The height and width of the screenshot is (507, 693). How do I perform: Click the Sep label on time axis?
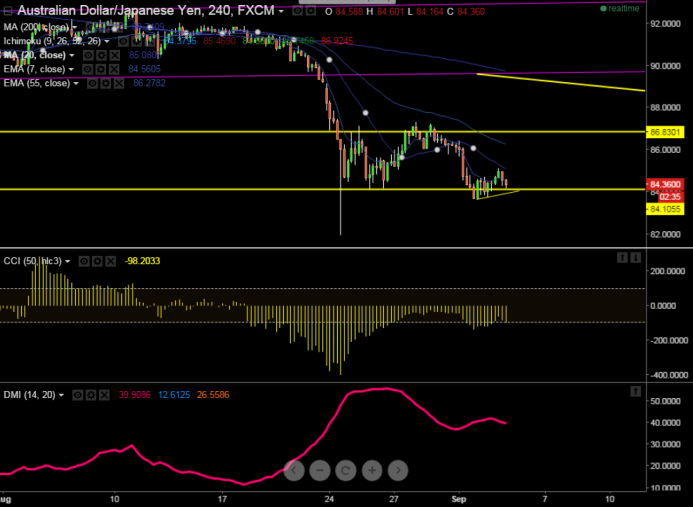[459, 499]
